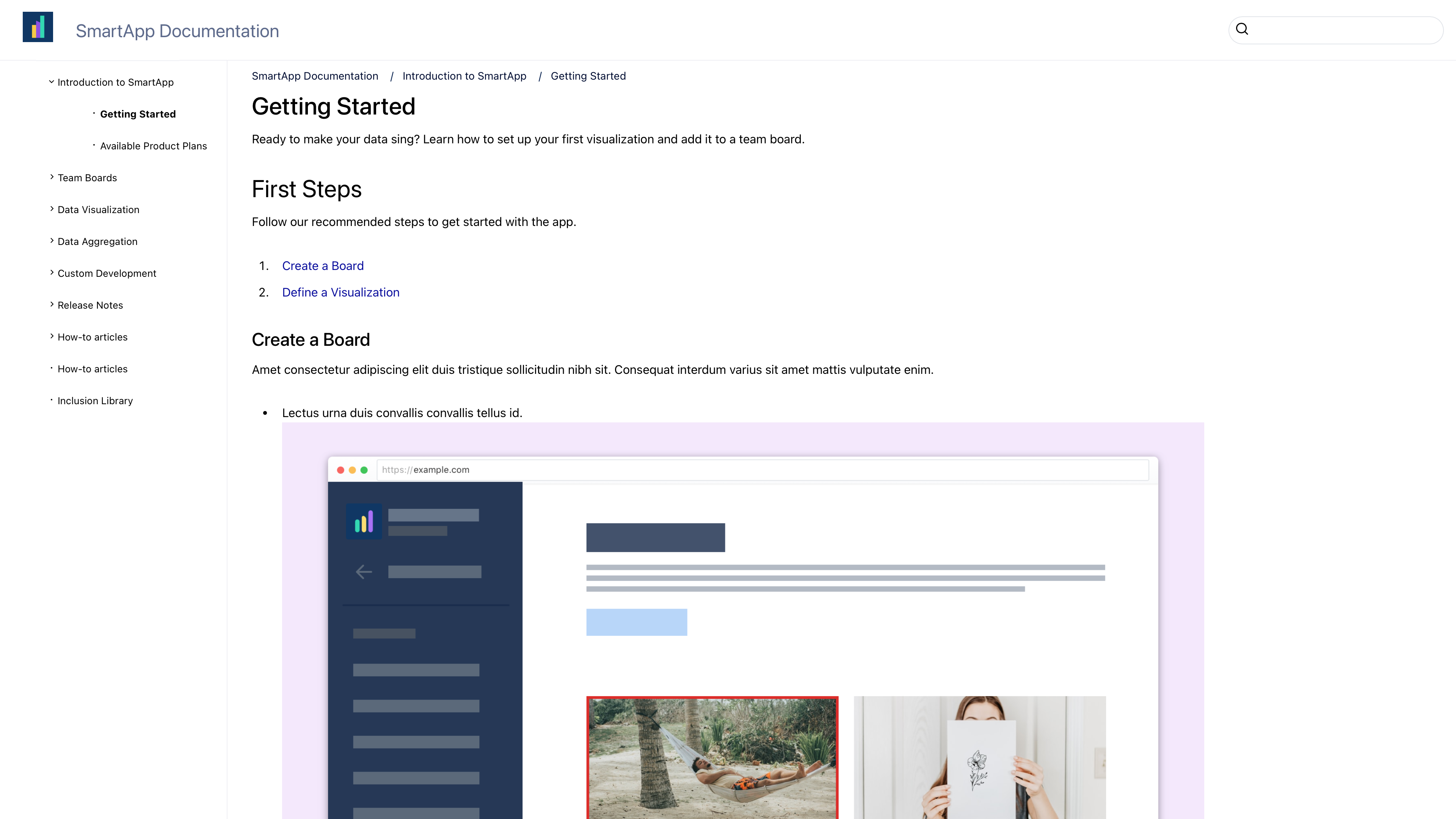Collapse the Introduction to SmartApp section
The height and width of the screenshot is (819, 1456).
[x=52, y=82]
